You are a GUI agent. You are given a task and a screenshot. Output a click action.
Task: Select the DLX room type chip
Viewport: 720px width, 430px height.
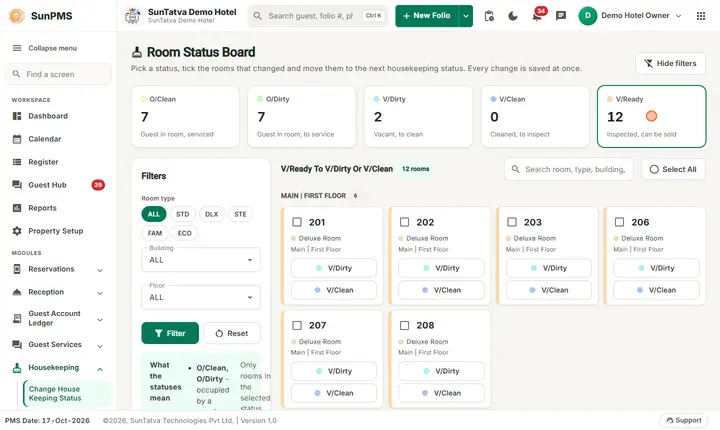pos(211,214)
